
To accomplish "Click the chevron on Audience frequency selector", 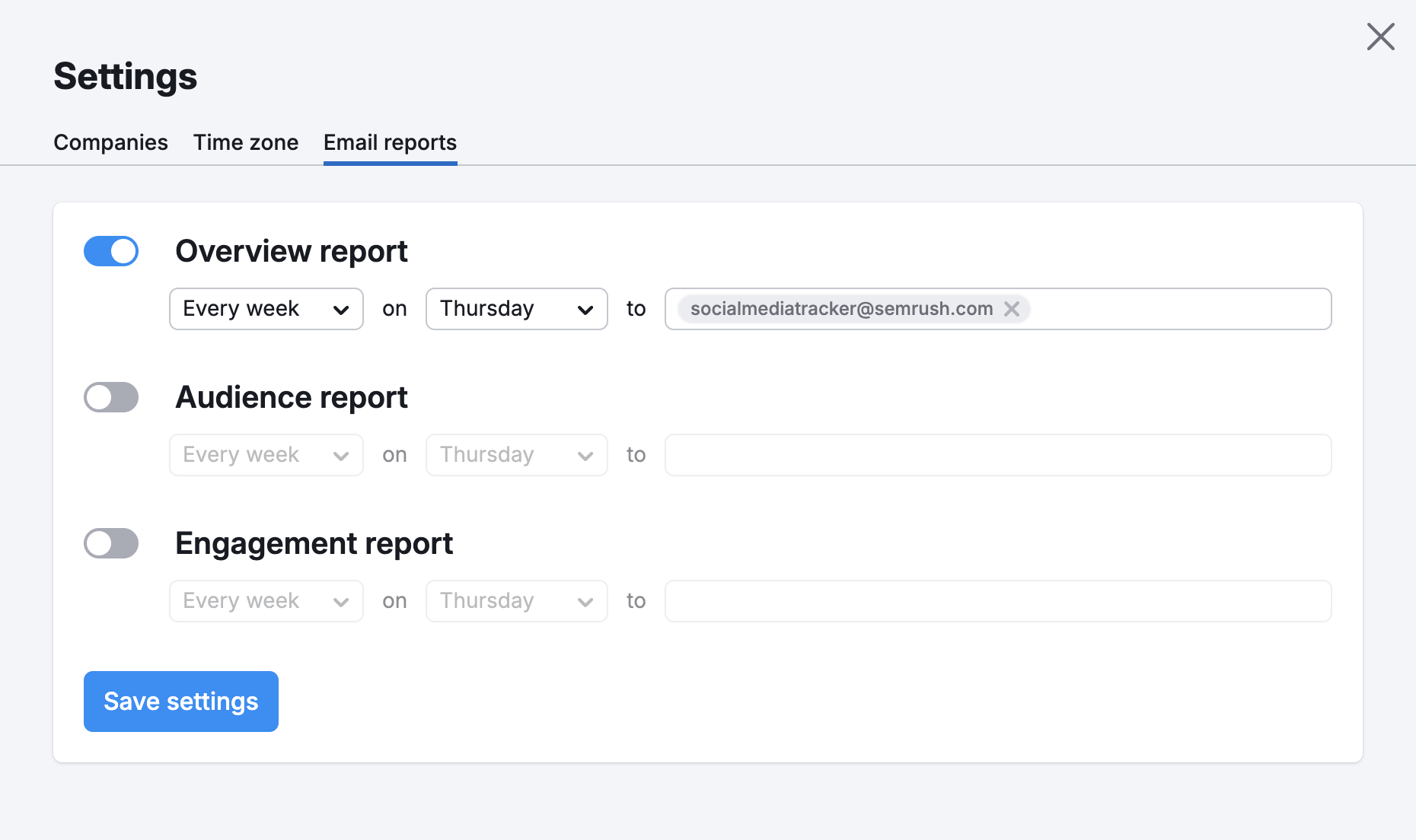I will pyautogui.click(x=342, y=454).
